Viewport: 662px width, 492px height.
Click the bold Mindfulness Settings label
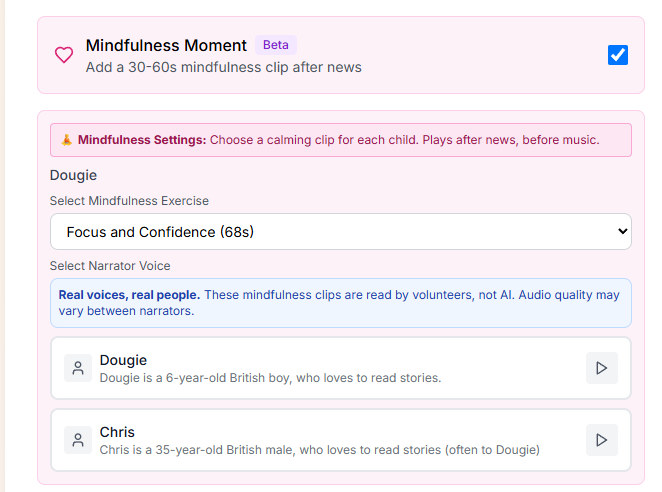coord(142,140)
